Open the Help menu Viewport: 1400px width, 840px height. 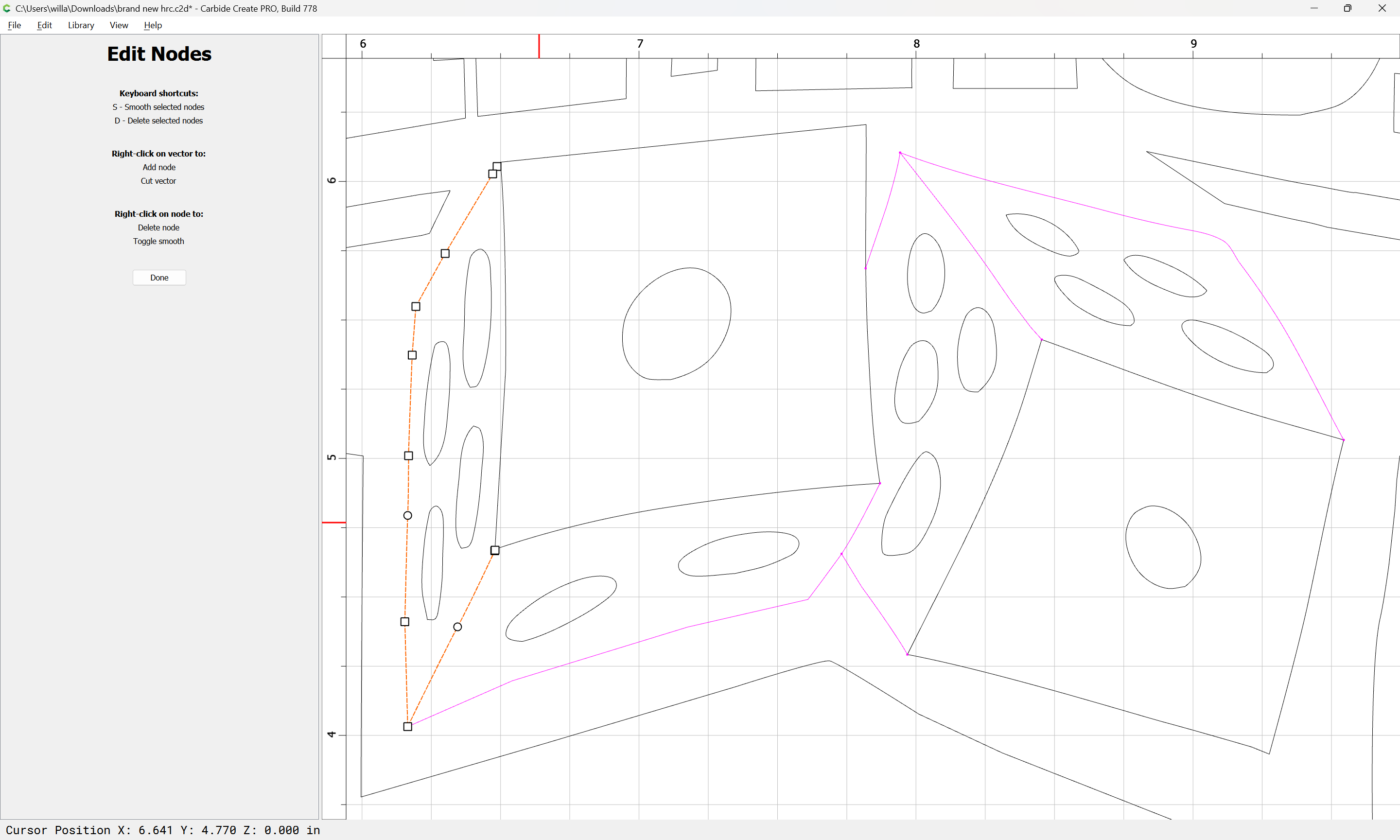coord(153,25)
